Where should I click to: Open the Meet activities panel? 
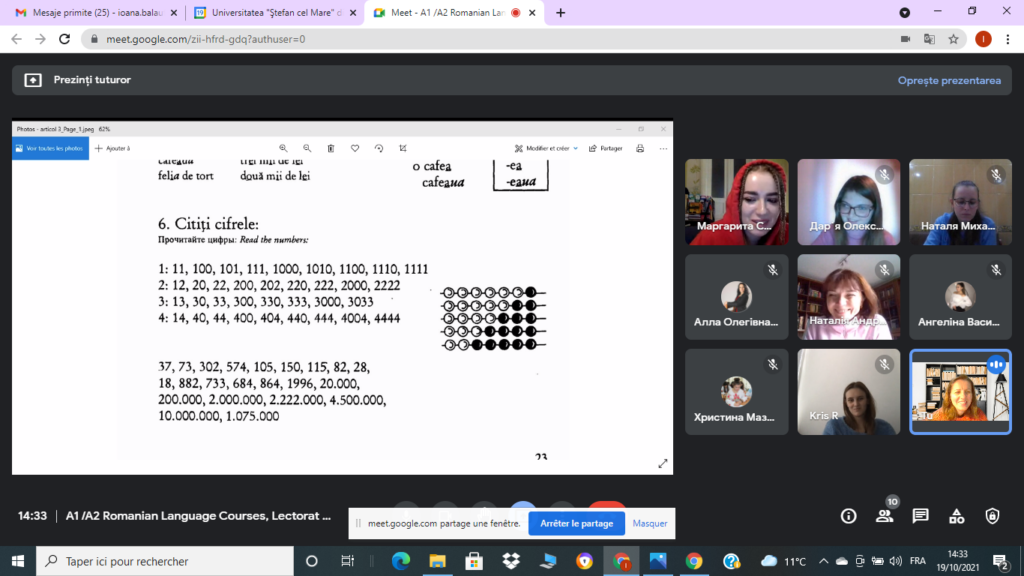pos(956,516)
